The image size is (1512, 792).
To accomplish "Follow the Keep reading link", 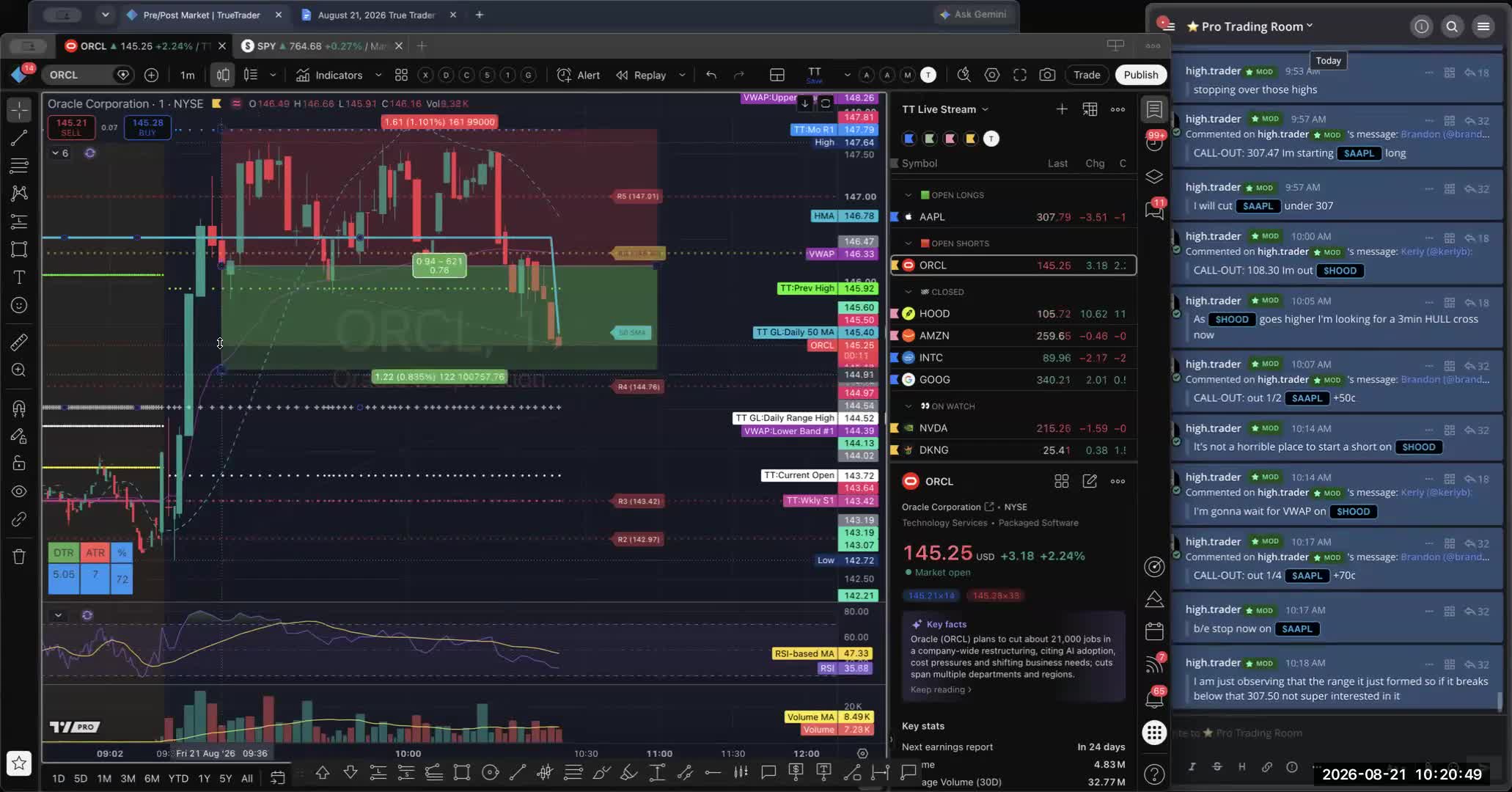I will coord(940,689).
